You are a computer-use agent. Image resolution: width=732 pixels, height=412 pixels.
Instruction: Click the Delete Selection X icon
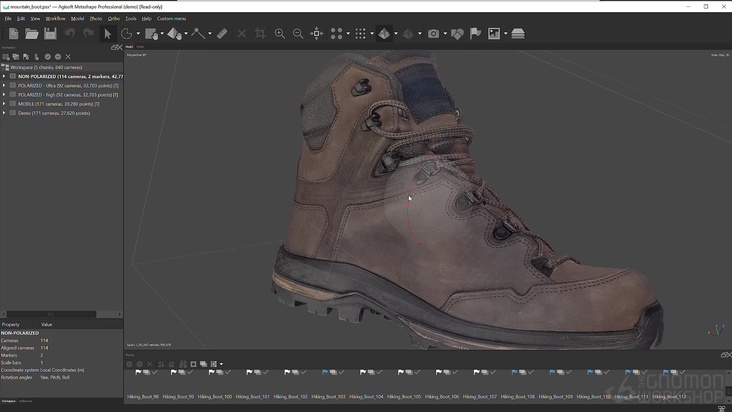coord(242,34)
